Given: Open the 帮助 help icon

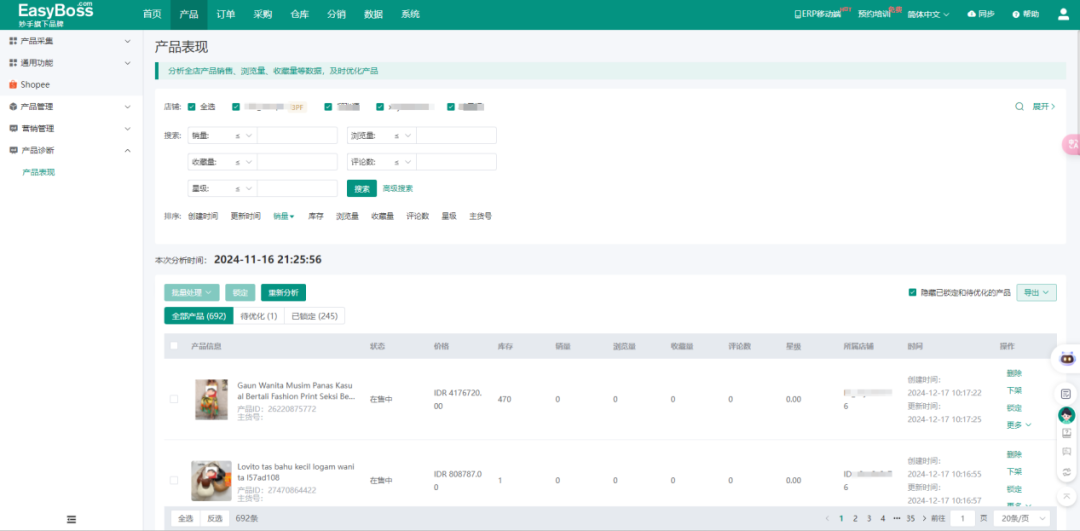Looking at the screenshot, I should 1015,14.
